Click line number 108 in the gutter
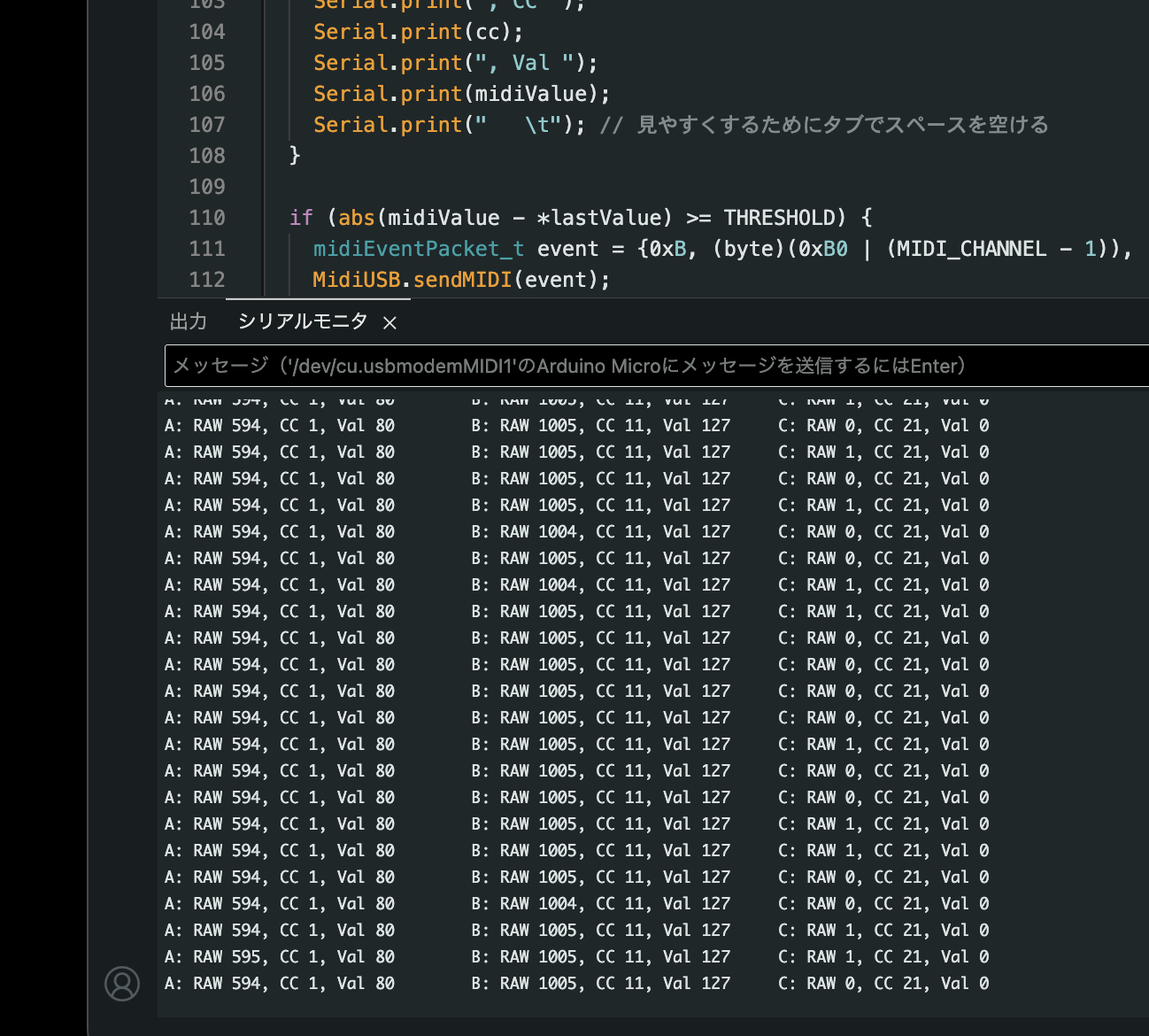The height and width of the screenshot is (1036, 1149). pyautogui.click(x=207, y=156)
